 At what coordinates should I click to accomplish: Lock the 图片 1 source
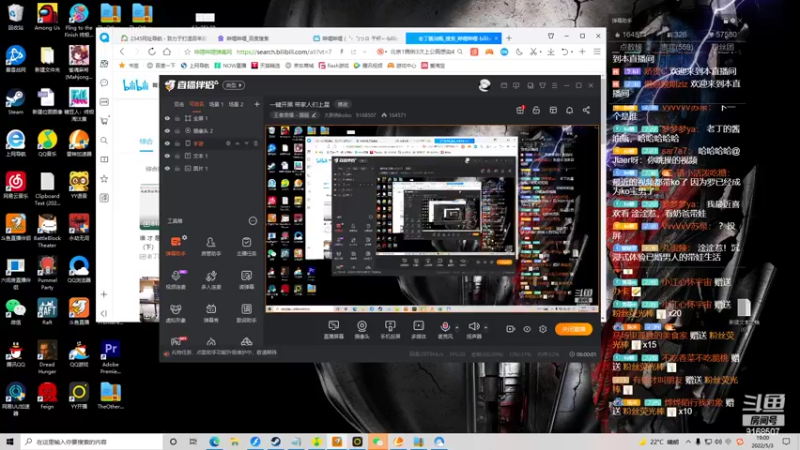178,168
